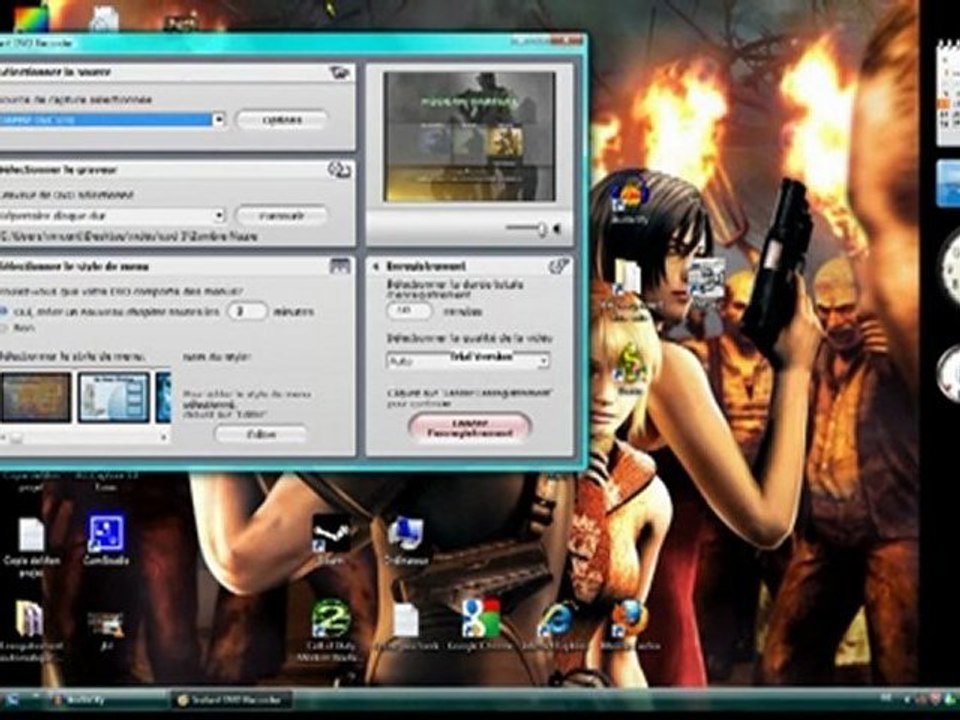Click the Editer menu style button
960x720 pixels.
pyautogui.click(x=261, y=434)
